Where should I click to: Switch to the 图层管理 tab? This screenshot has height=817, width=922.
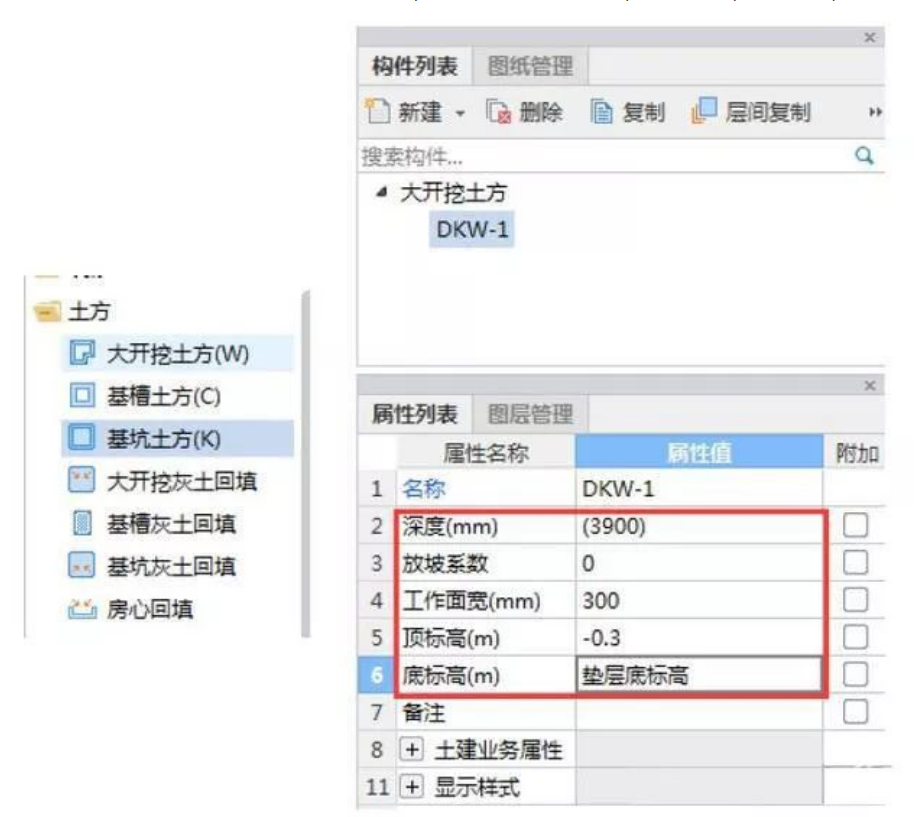(530, 414)
